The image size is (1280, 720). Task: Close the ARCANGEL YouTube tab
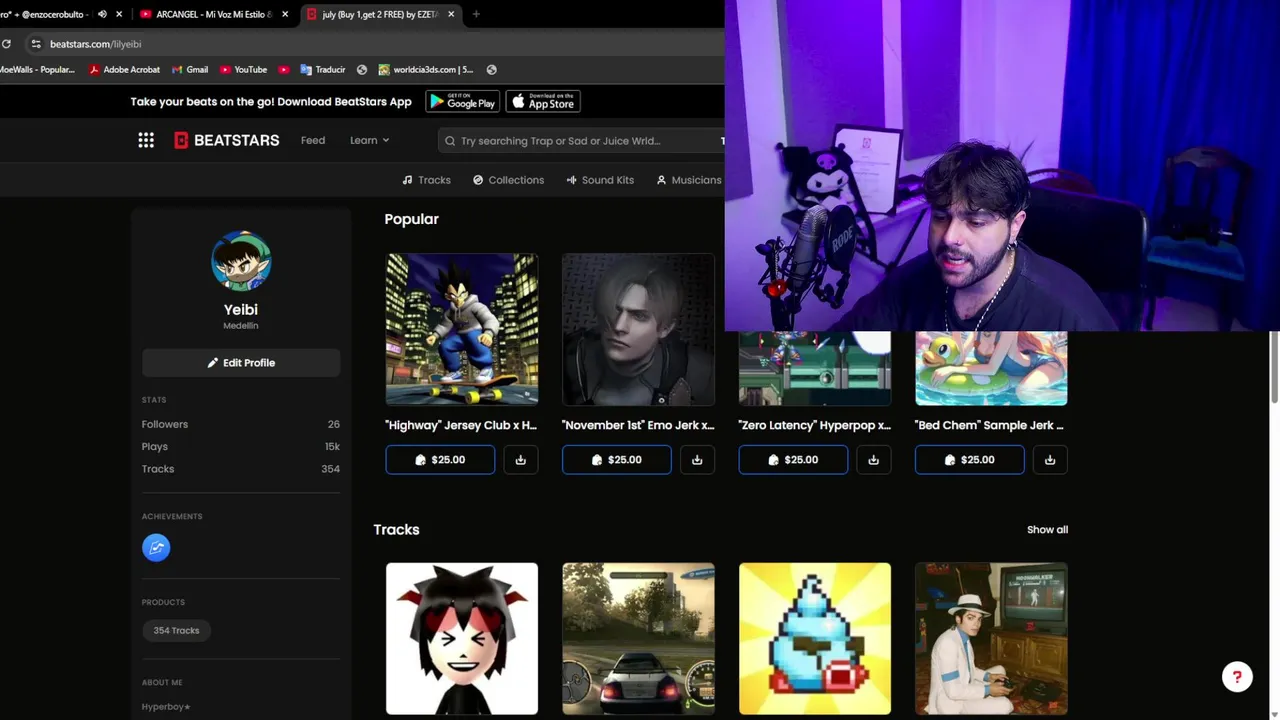[285, 14]
